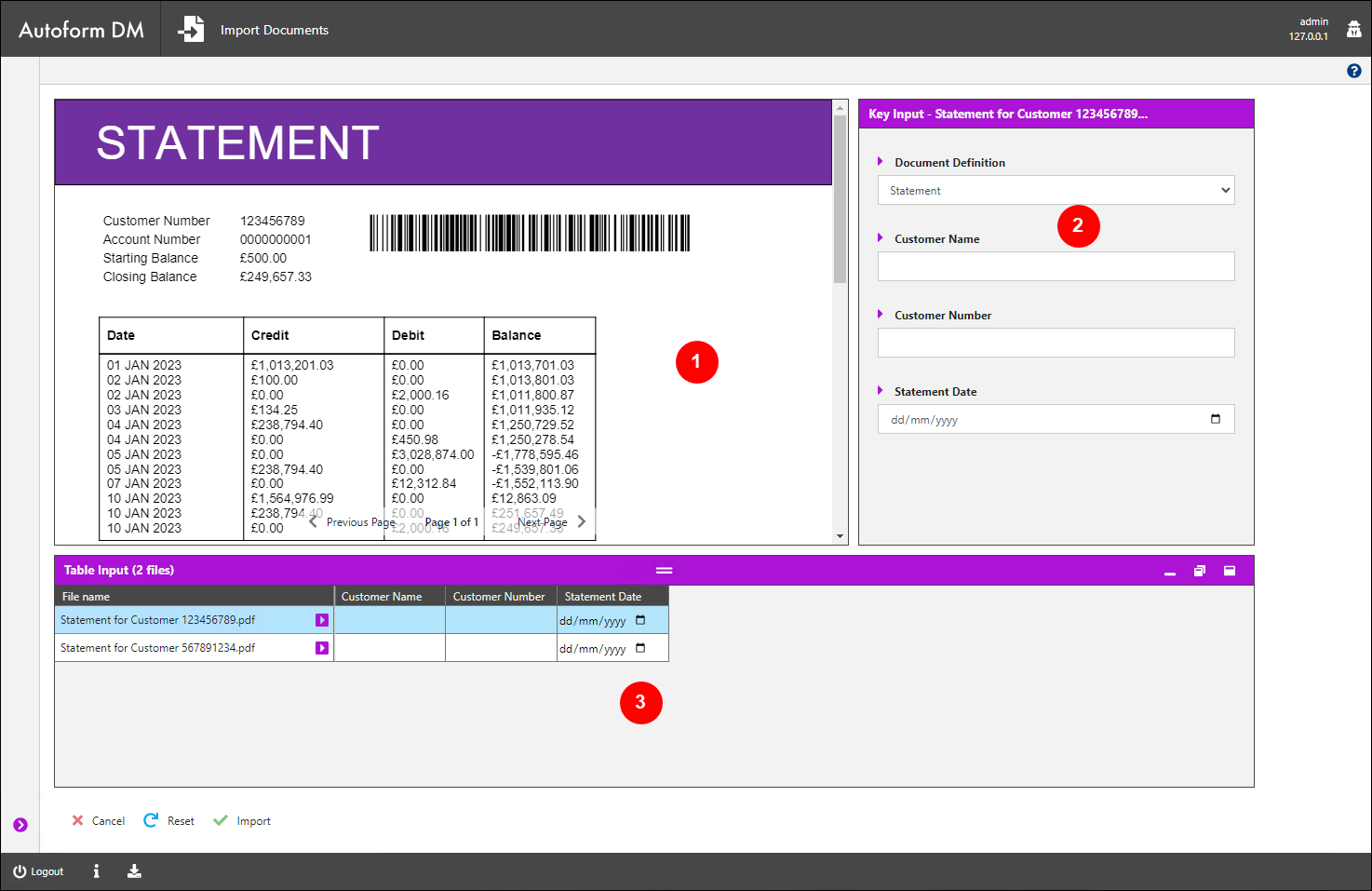This screenshot has height=891, width=1372.
Task: Click the Customer Number input field
Action: point(1056,343)
